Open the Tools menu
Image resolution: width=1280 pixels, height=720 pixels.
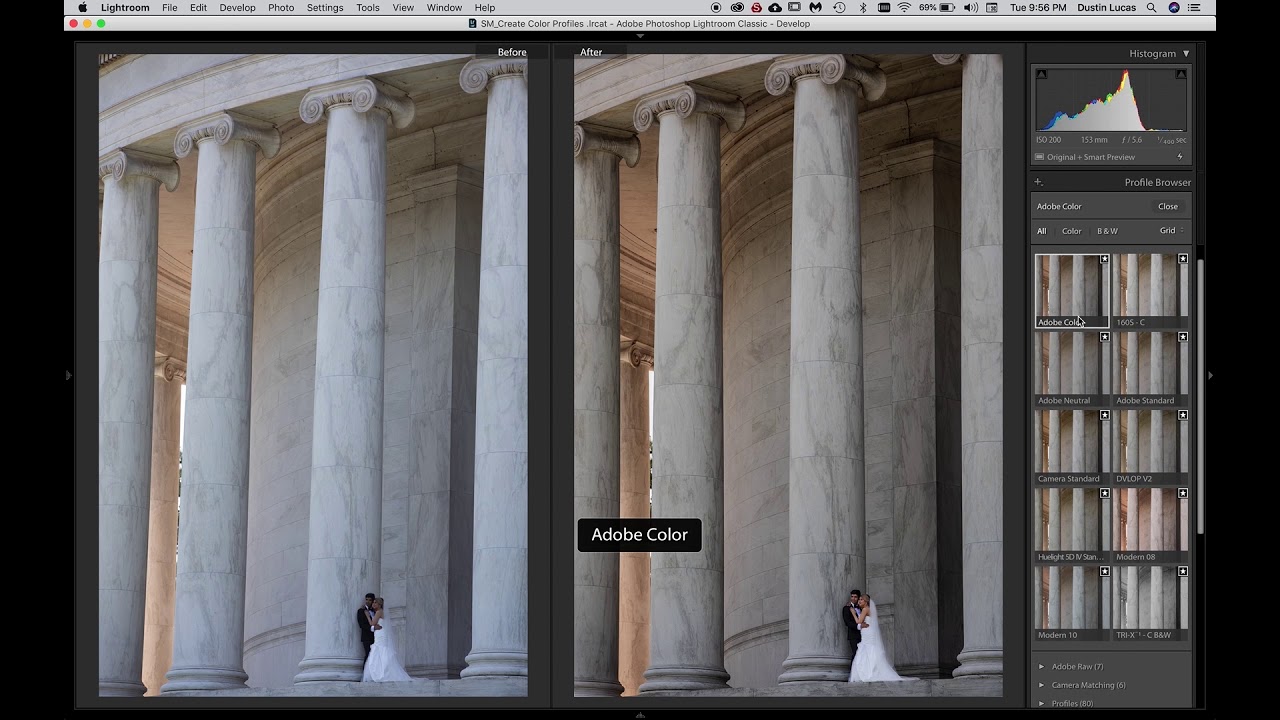pyautogui.click(x=368, y=8)
